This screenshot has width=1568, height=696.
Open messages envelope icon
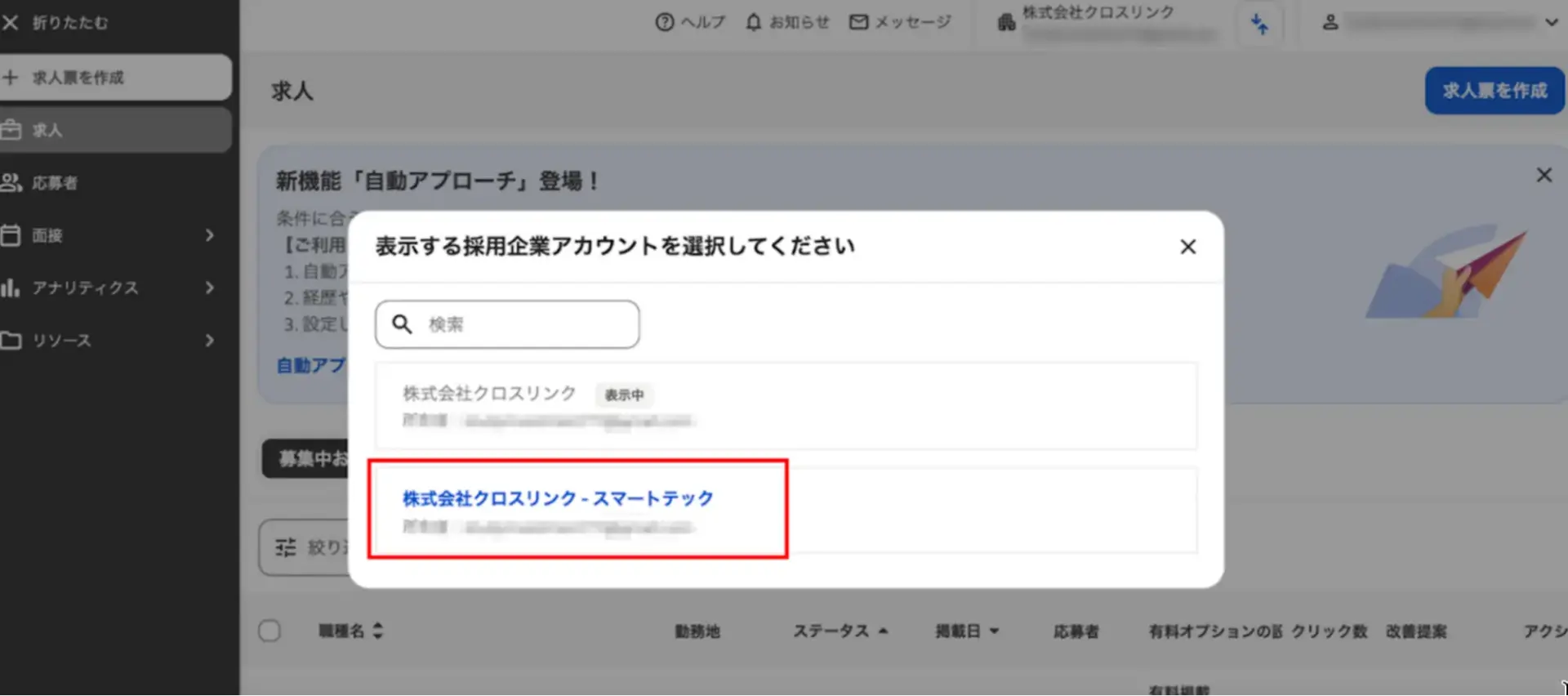(x=858, y=22)
